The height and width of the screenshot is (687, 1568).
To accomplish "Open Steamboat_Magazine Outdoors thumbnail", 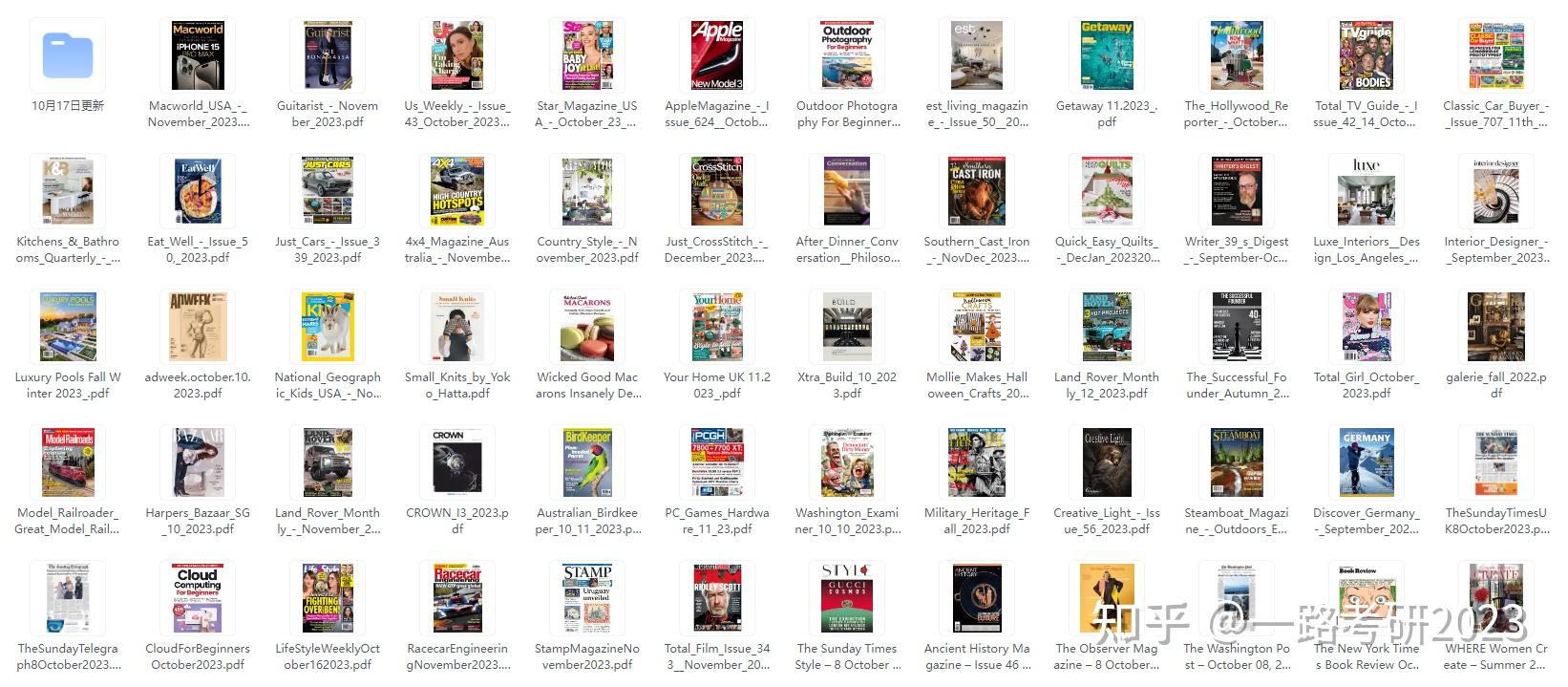I will (x=1237, y=462).
